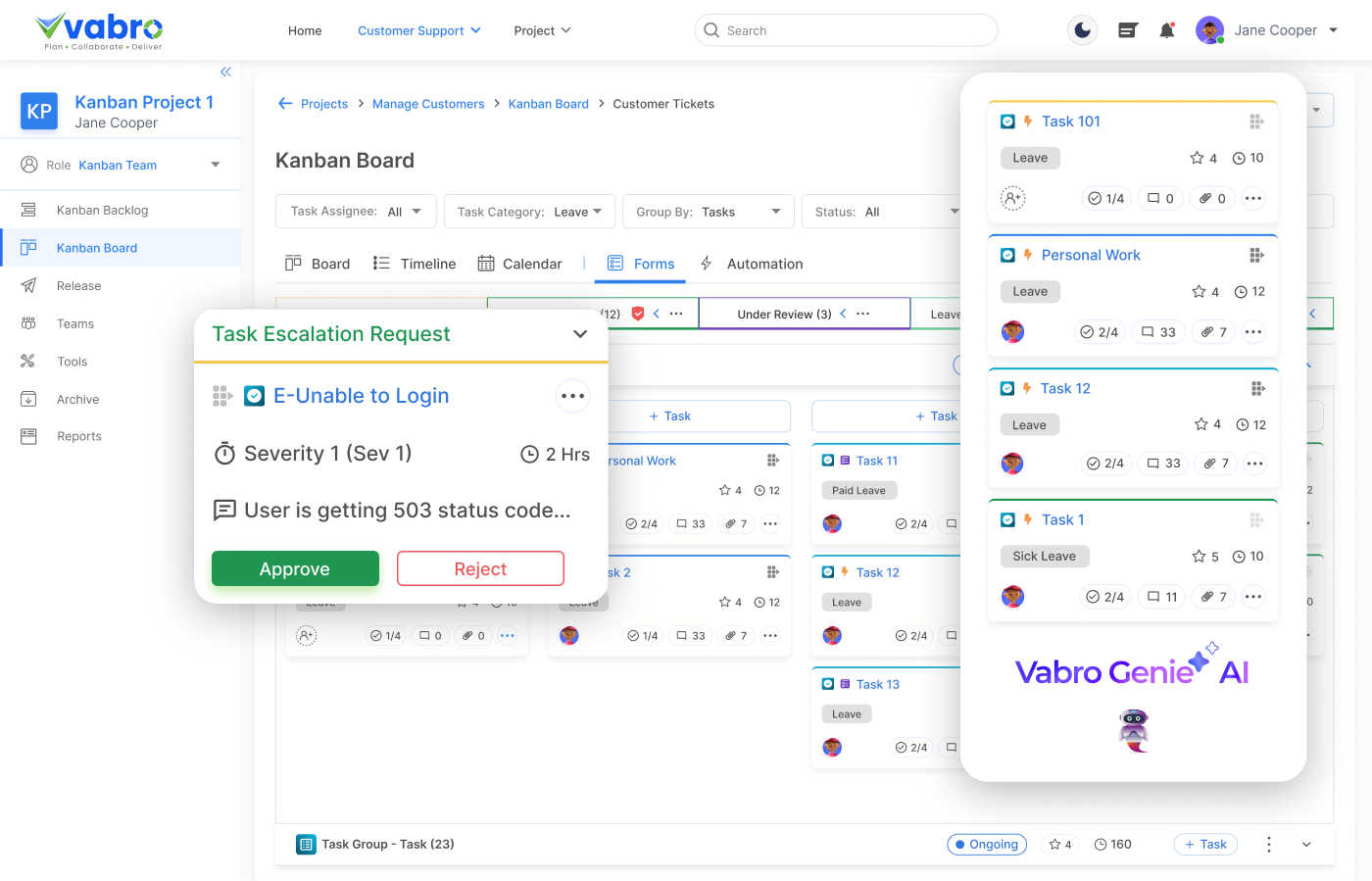Viewport: 1372px width, 881px height.
Task: Check the Personal Work task checkbox
Action: (1007, 255)
